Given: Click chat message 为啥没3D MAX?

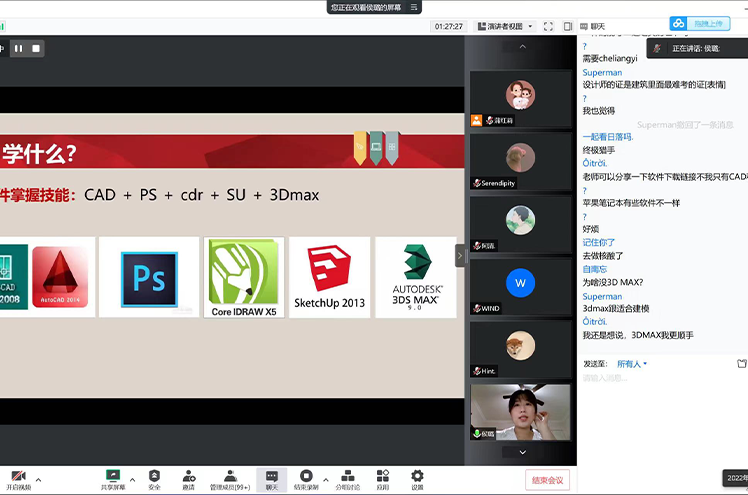Looking at the screenshot, I should pyautogui.click(x=613, y=282).
